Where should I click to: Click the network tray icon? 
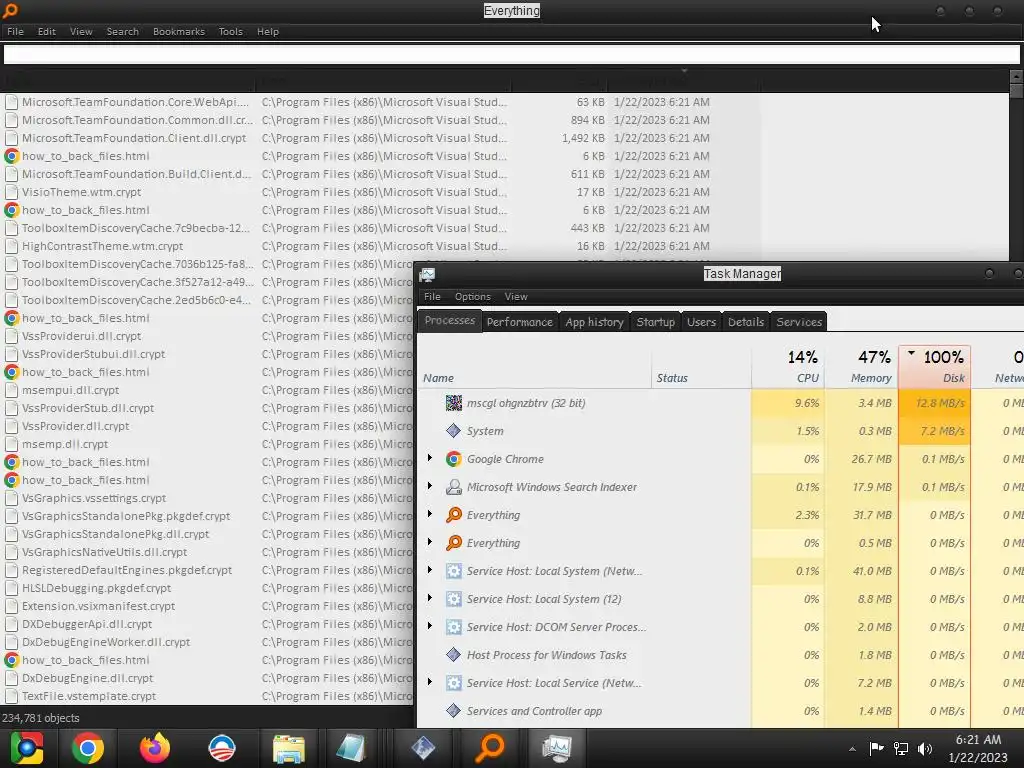click(x=901, y=748)
